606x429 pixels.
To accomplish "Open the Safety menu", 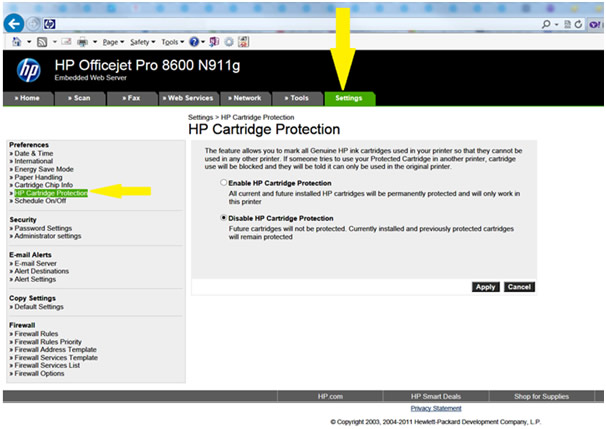I will [142, 42].
